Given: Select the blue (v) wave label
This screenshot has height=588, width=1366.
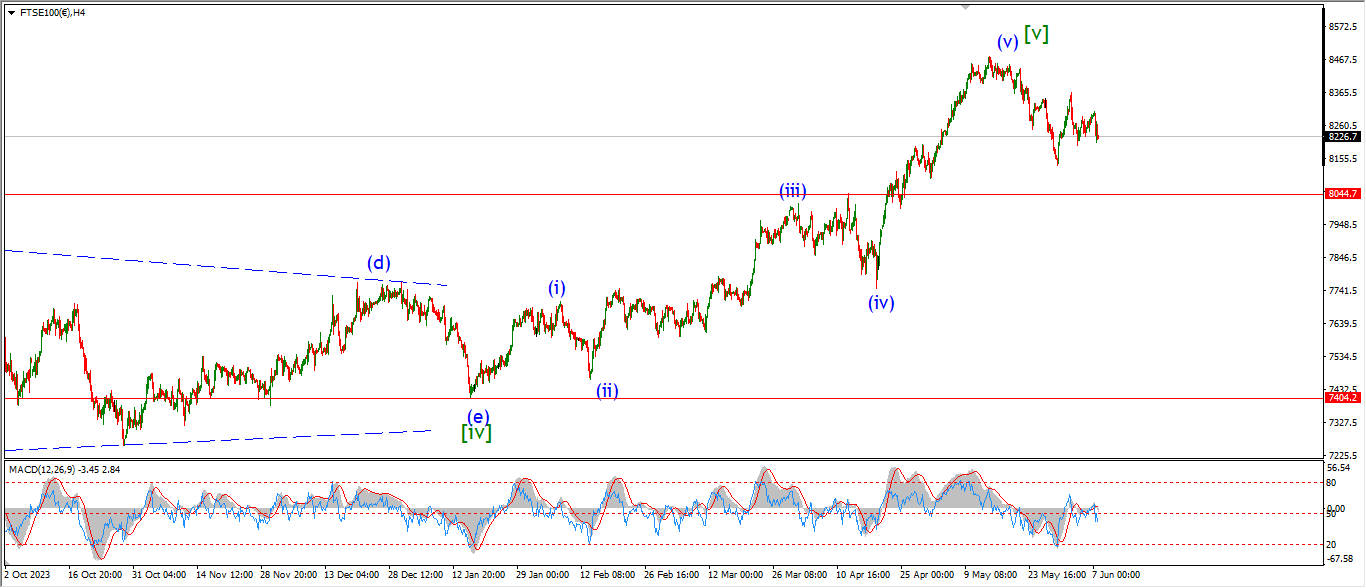Looking at the screenshot, I should pos(1007,41).
